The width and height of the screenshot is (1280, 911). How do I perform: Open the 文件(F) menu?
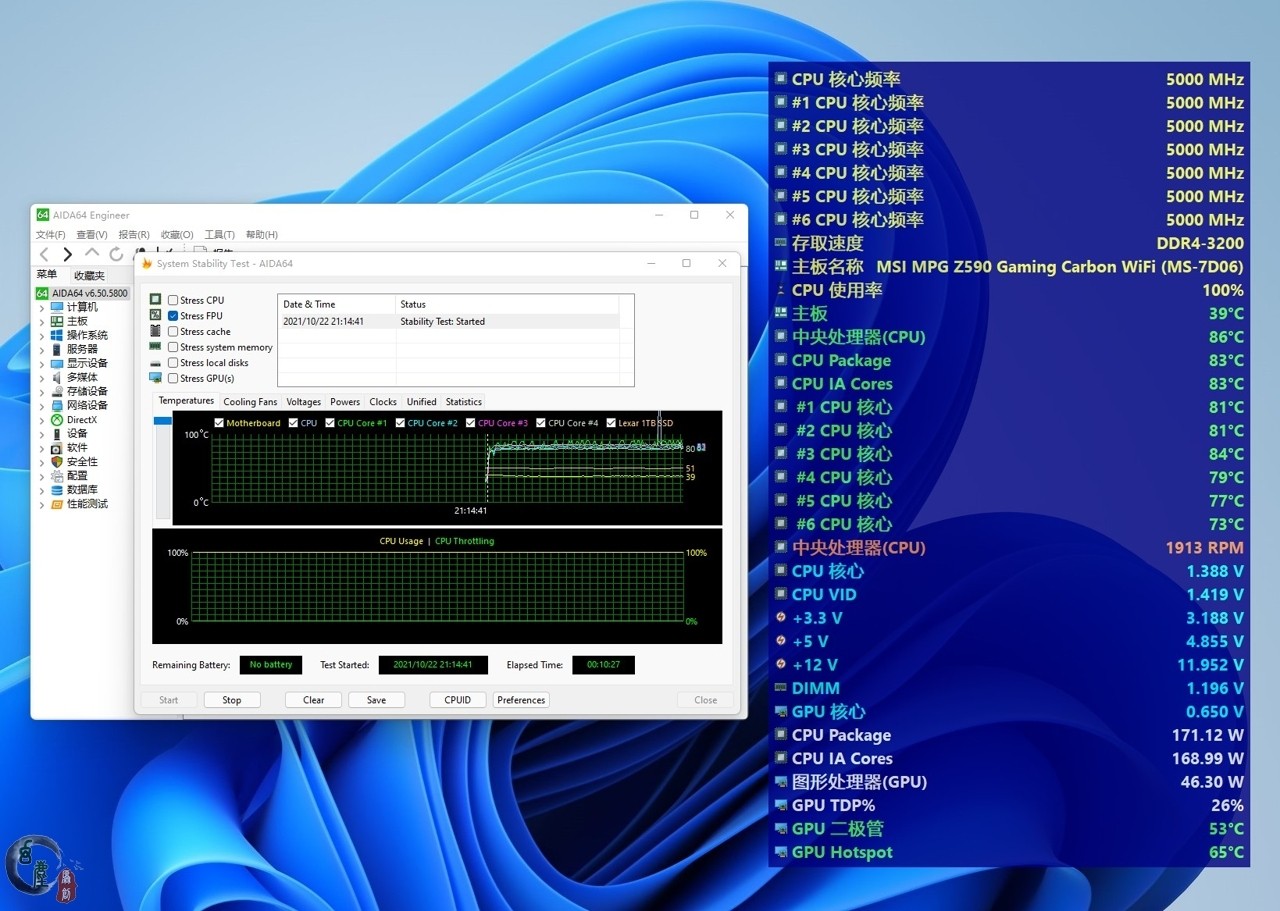51,235
